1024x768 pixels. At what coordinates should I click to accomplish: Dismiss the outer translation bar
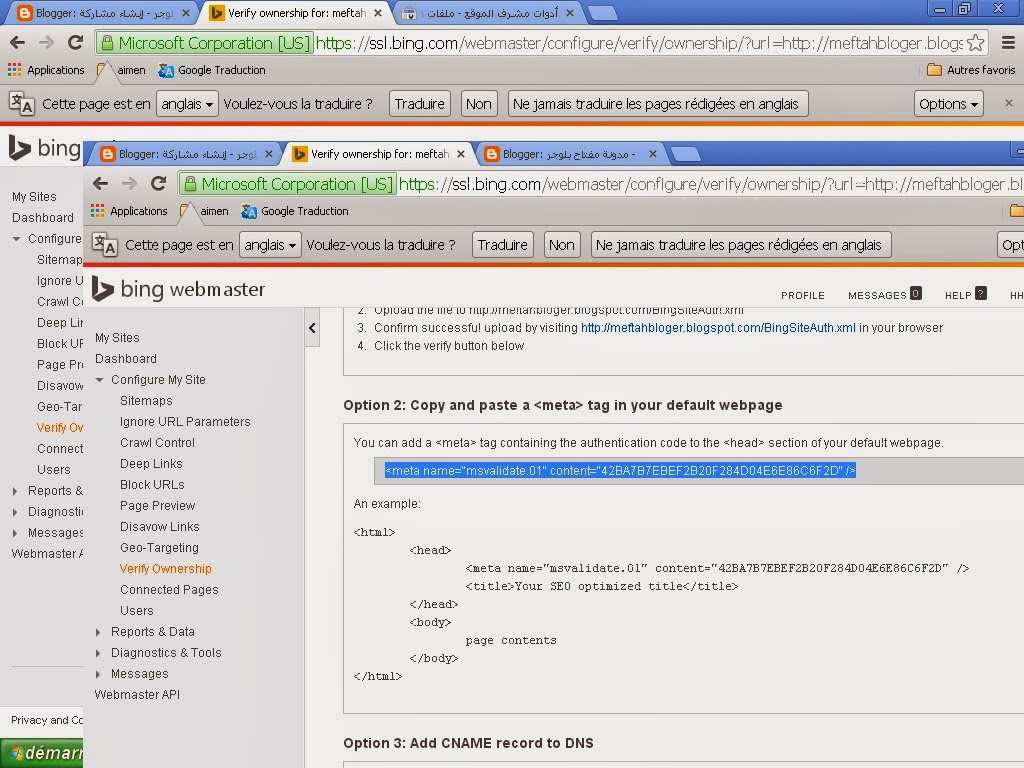1008,103
